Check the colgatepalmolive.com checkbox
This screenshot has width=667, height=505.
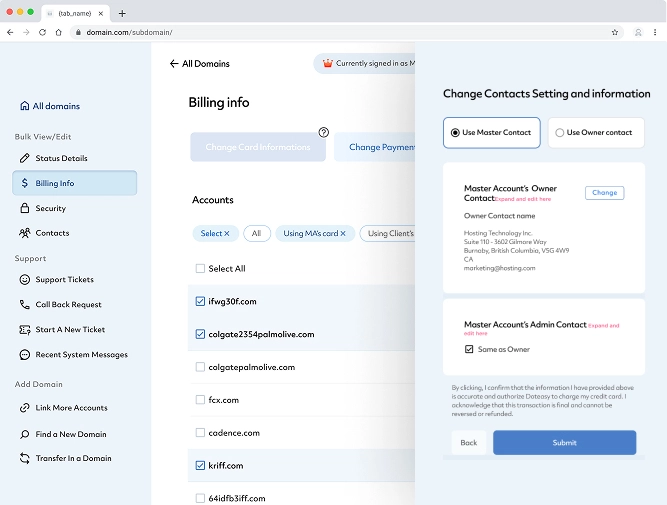[x=200, y=367]
